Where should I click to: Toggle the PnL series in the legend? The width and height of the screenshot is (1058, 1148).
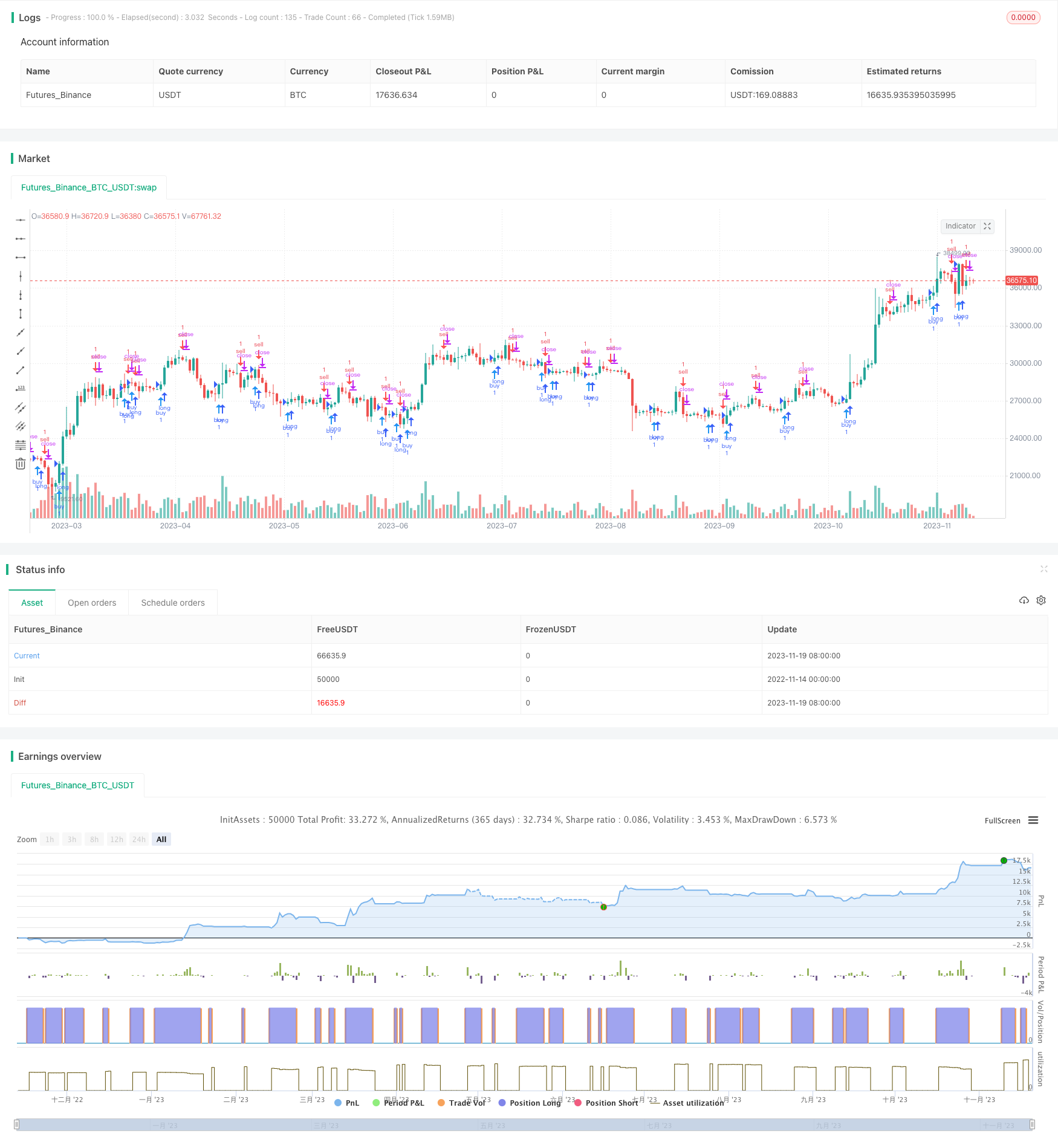pyautogui.click(x=347, y=1103)
